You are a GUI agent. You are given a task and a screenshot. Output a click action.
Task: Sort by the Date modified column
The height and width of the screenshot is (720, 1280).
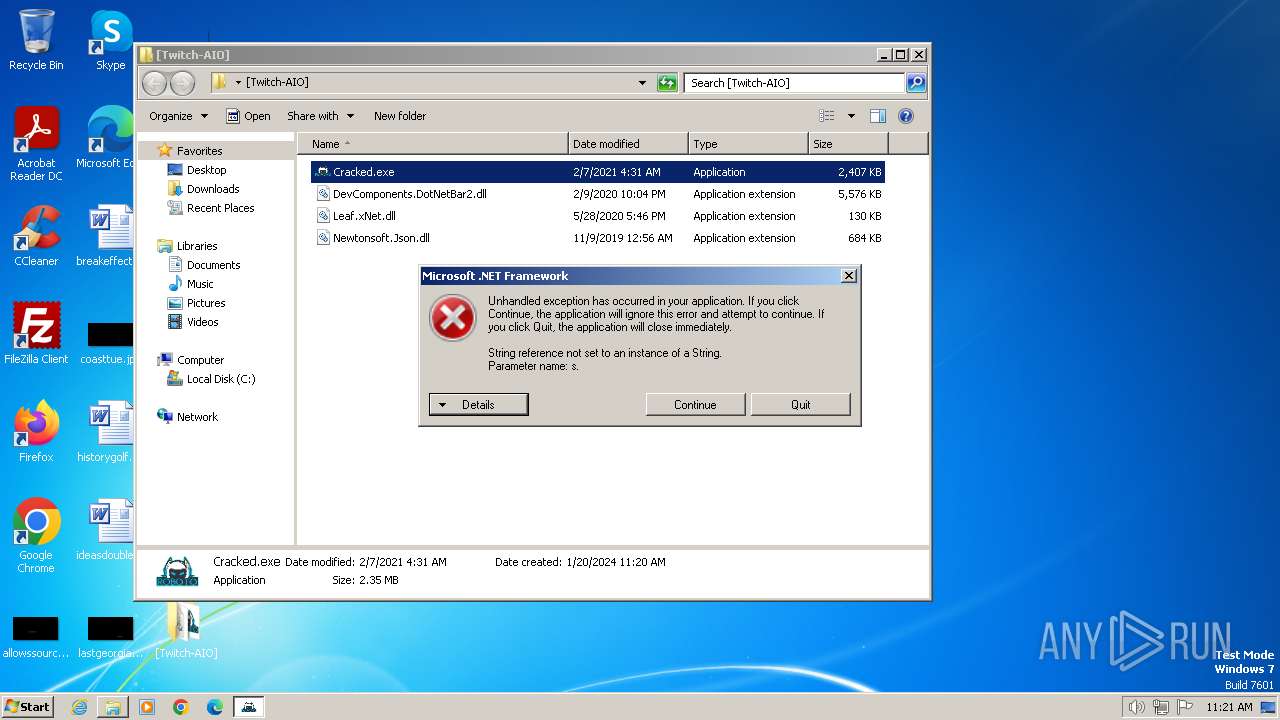coord(628,144)
